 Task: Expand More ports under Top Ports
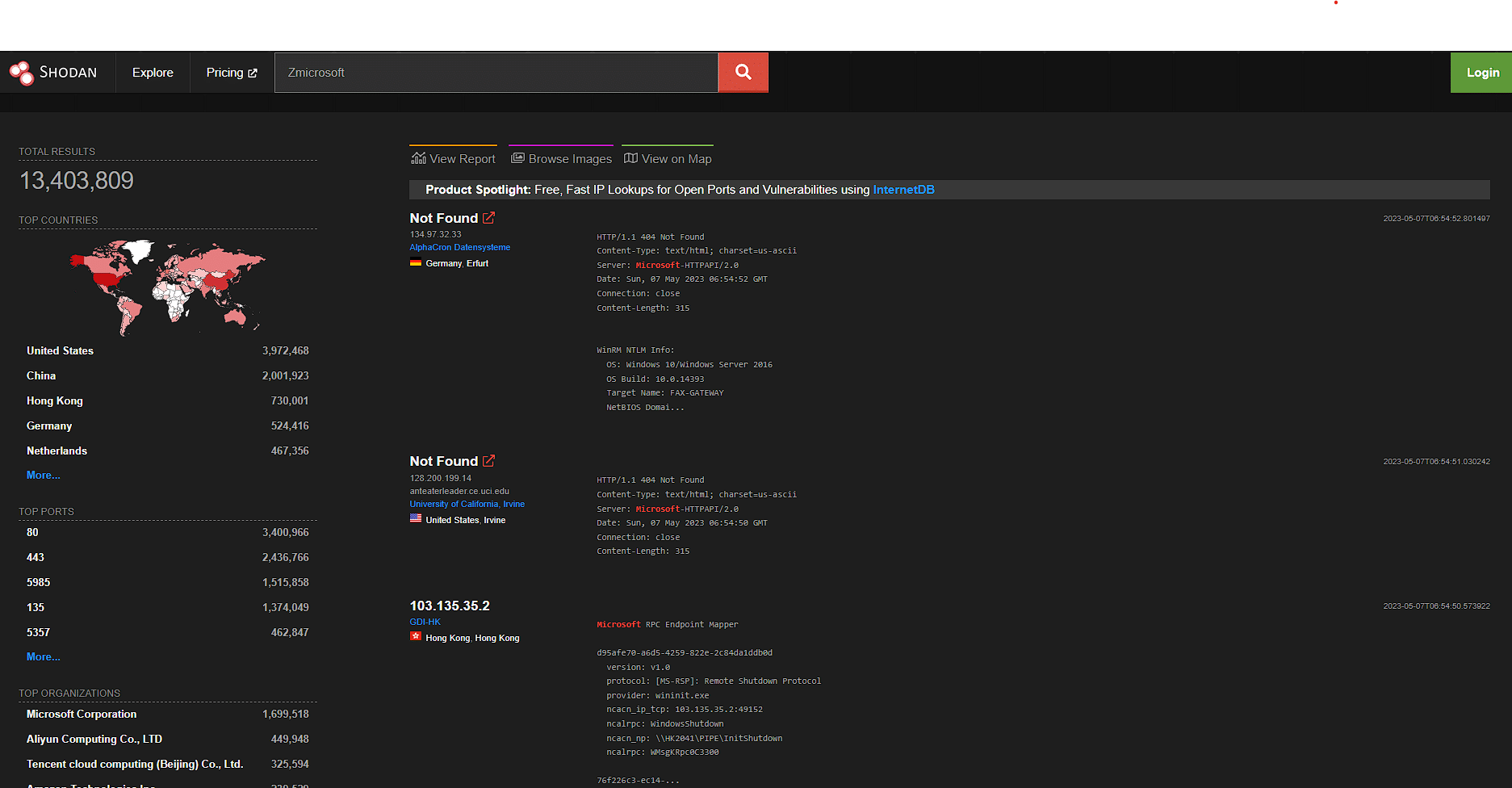click(x=43, y=656)
